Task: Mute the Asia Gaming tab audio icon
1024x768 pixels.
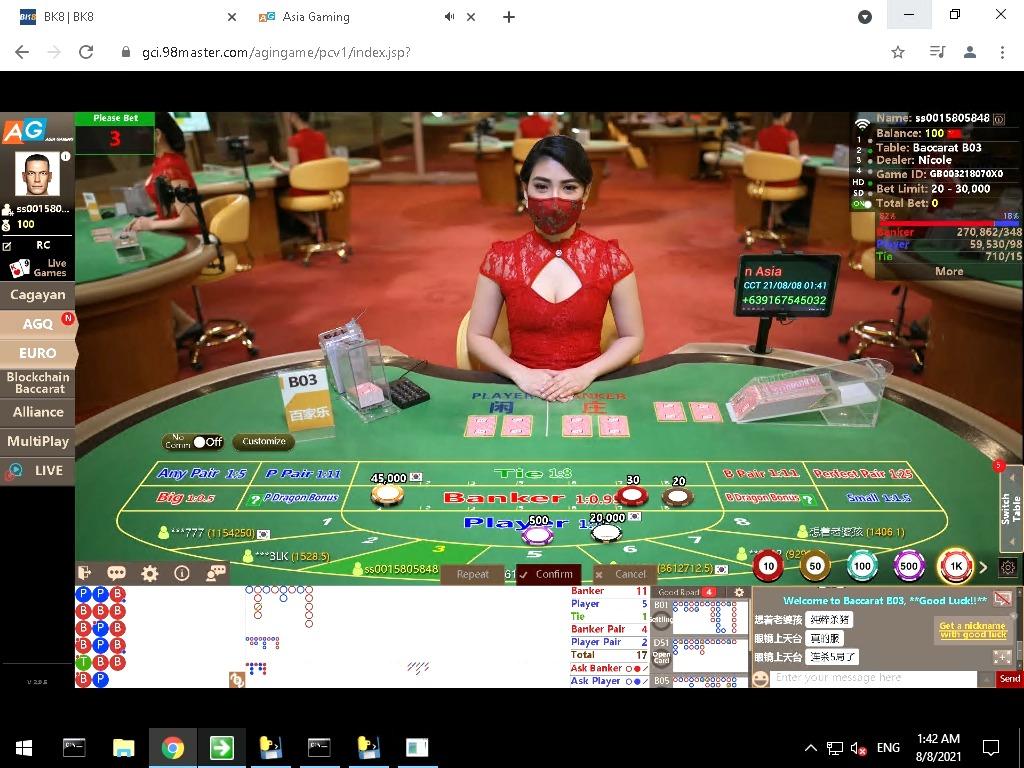Action: click(449, 17)
